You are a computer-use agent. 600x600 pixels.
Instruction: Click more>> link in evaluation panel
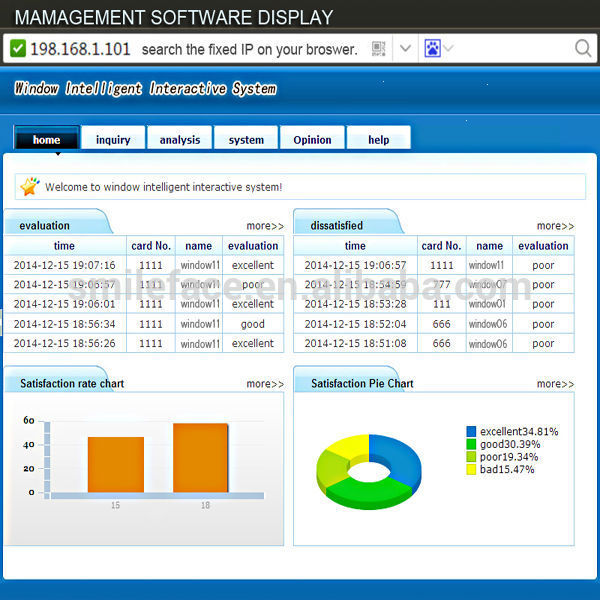(265, 226)
